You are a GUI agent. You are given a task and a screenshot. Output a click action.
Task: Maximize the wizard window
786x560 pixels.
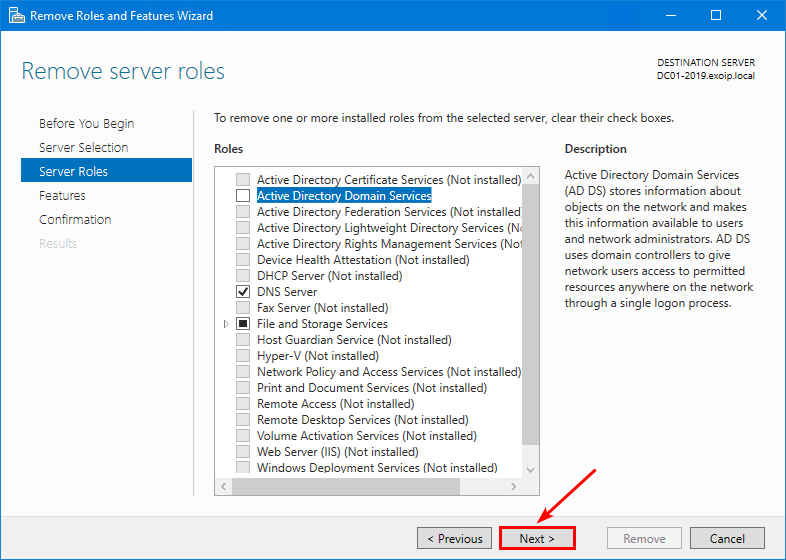716,15
